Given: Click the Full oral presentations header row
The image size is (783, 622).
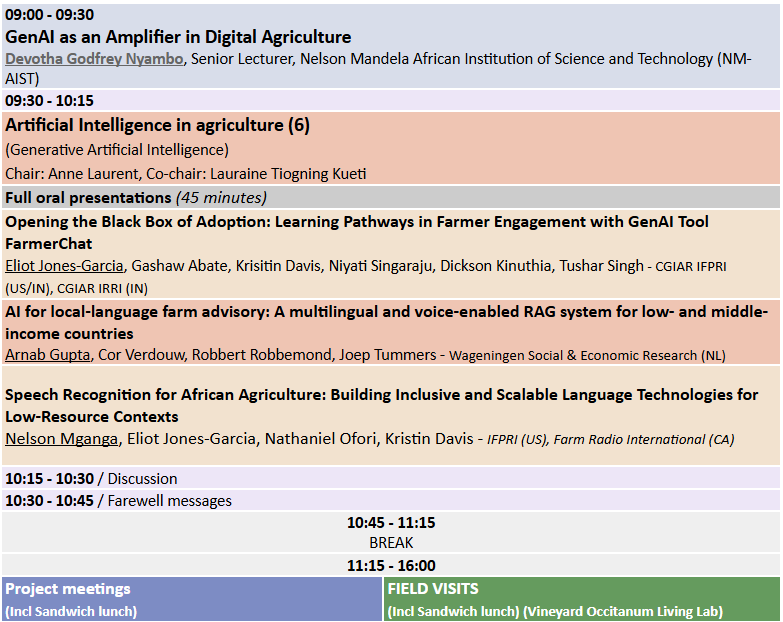Looking at the screenshot, I should pyautogui.click(x=136, y=197).
